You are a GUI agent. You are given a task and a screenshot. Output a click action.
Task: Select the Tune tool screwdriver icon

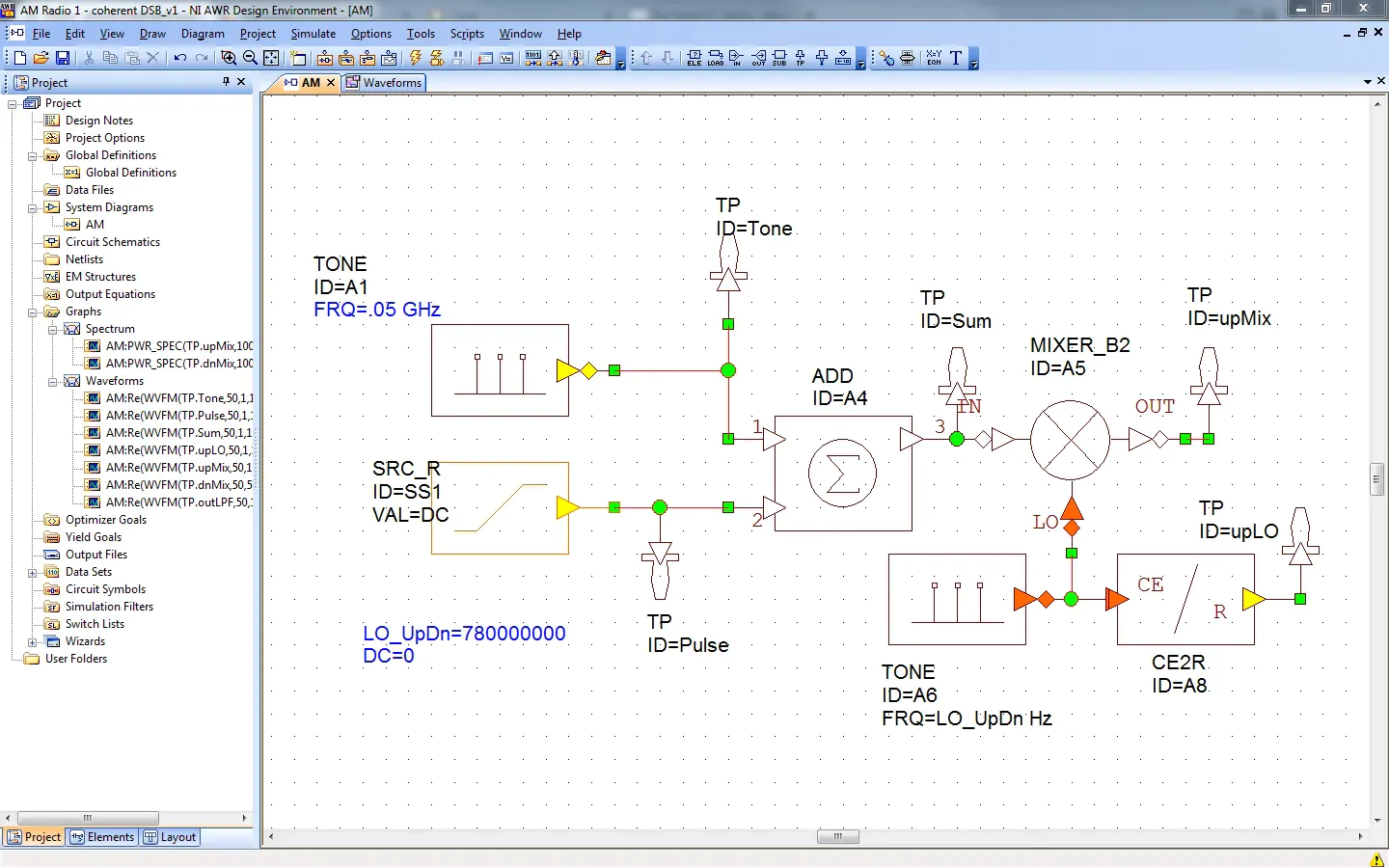(x=886, y=58)
